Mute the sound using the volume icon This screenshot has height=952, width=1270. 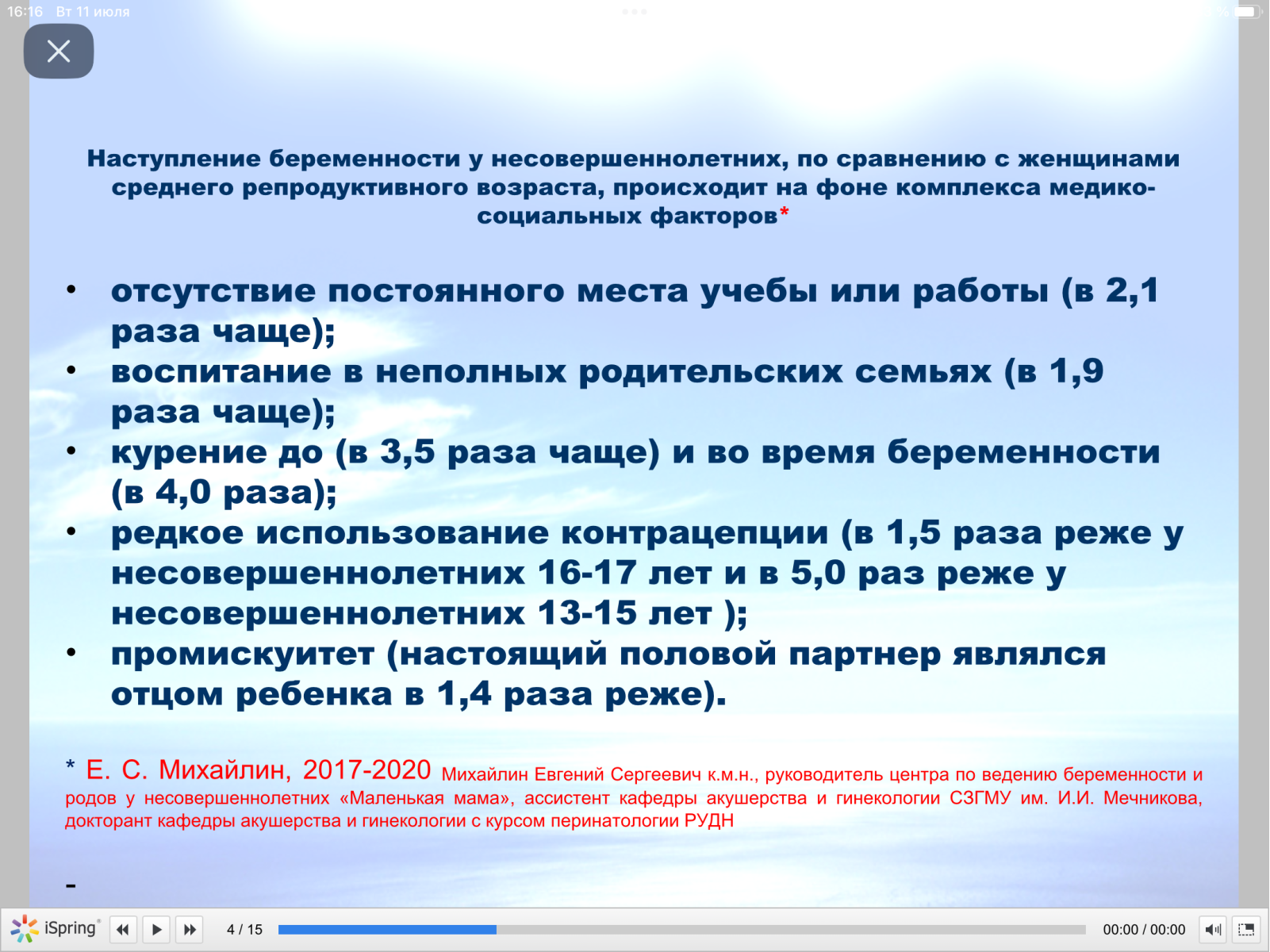coord(1213,929)
